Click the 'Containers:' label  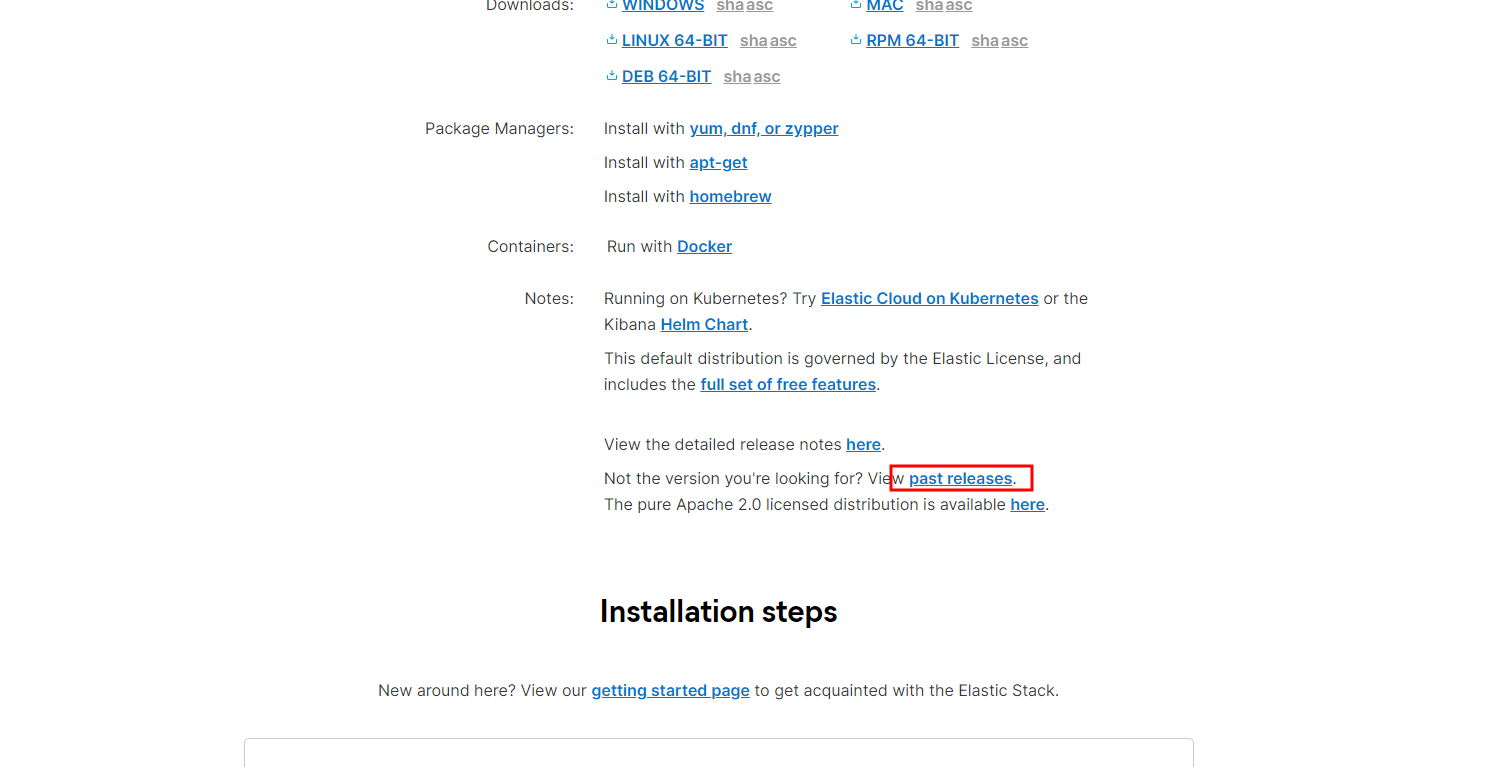(531, 247)
